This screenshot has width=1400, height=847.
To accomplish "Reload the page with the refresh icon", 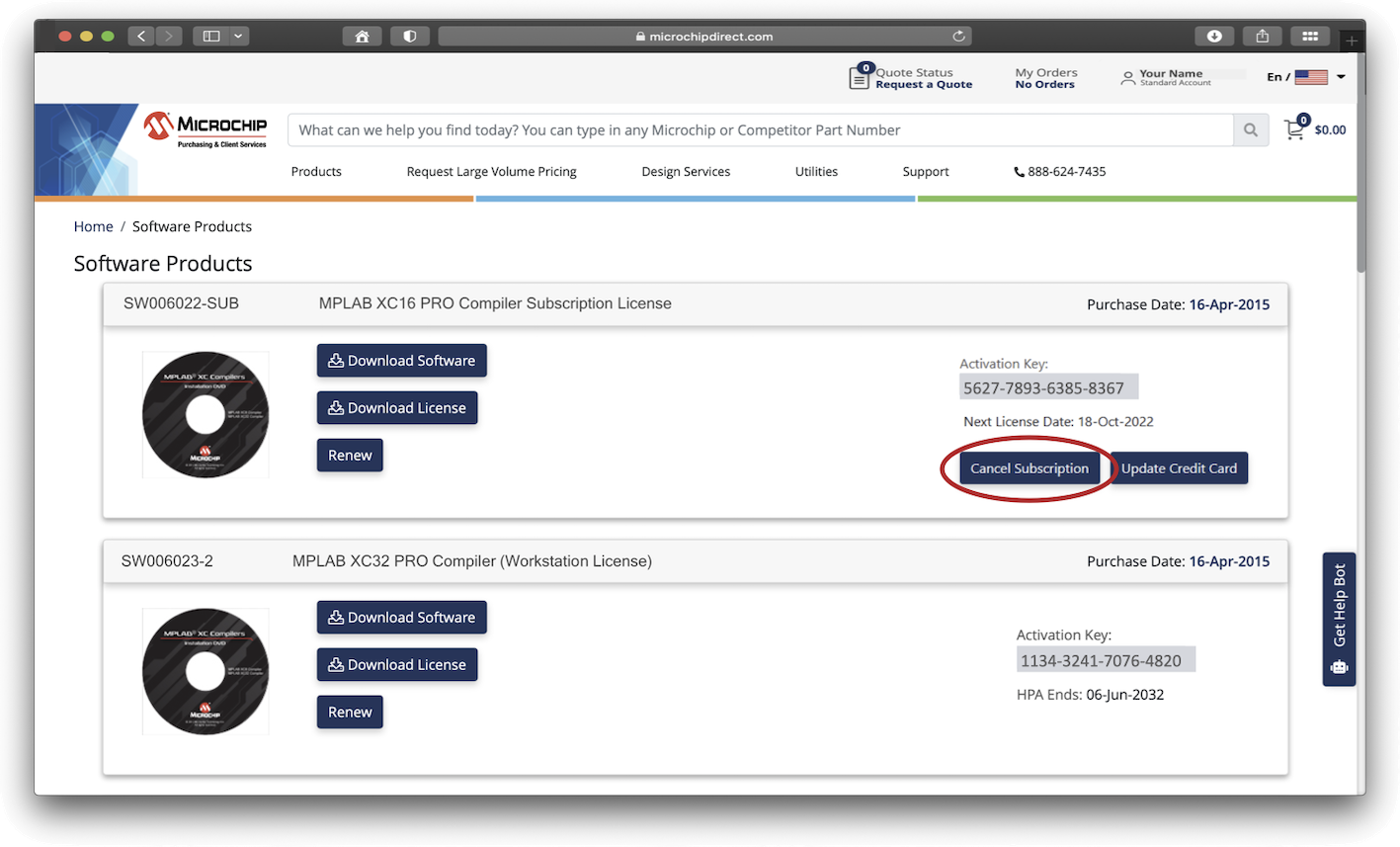I will (x=957, y=37).
